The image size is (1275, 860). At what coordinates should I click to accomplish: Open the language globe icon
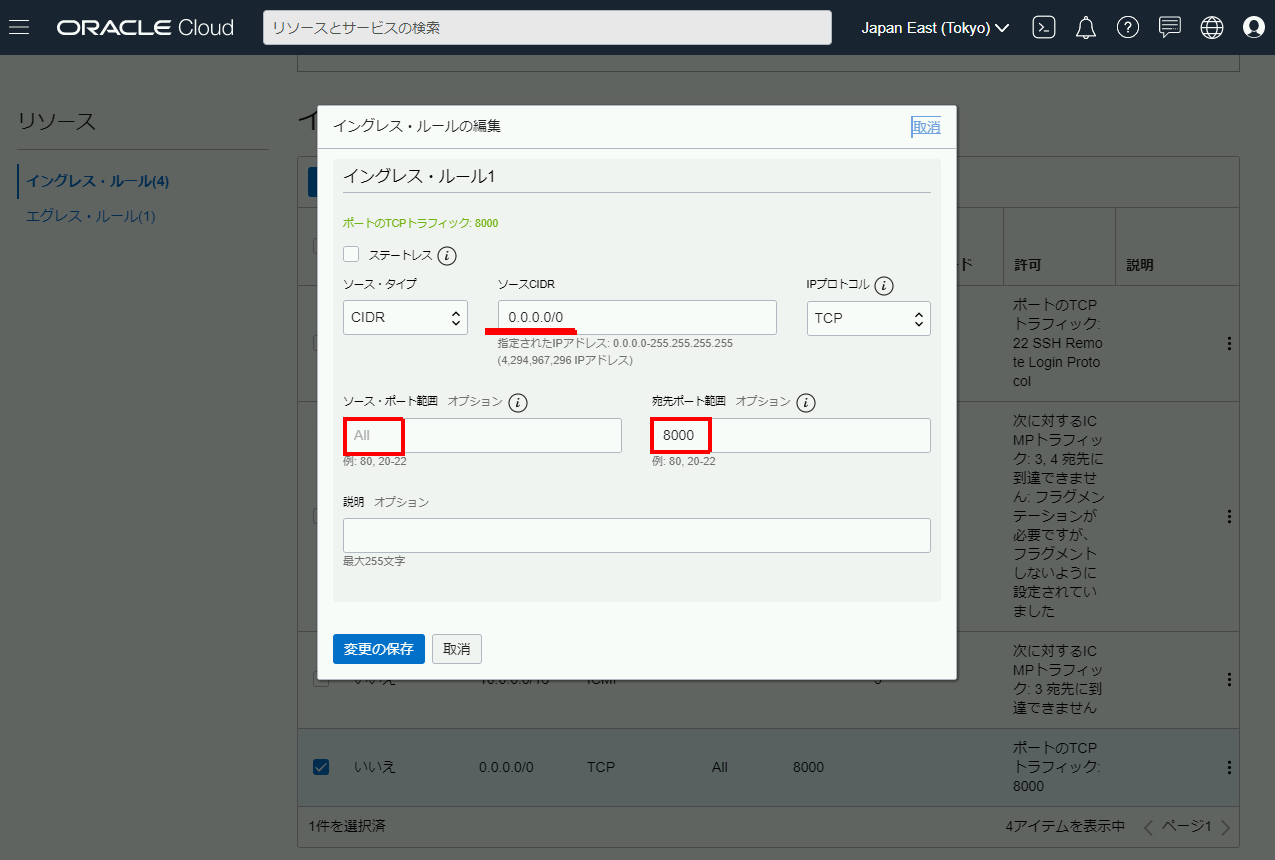point(1211,27)
